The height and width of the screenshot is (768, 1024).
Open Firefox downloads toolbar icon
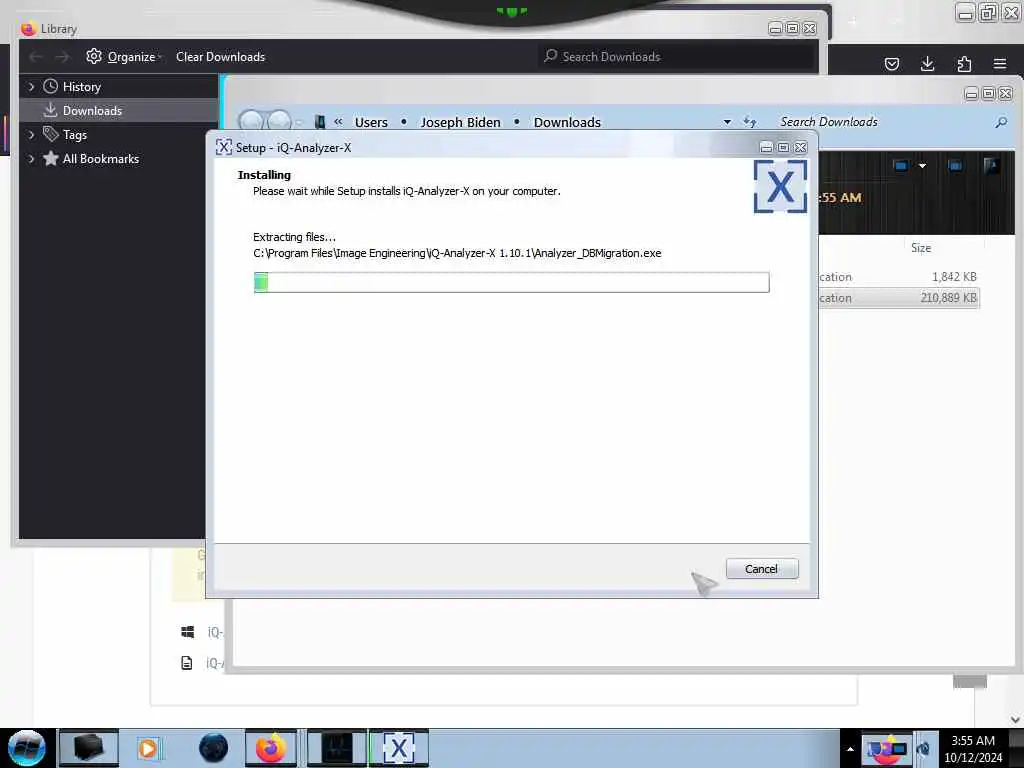coord(927,63)
